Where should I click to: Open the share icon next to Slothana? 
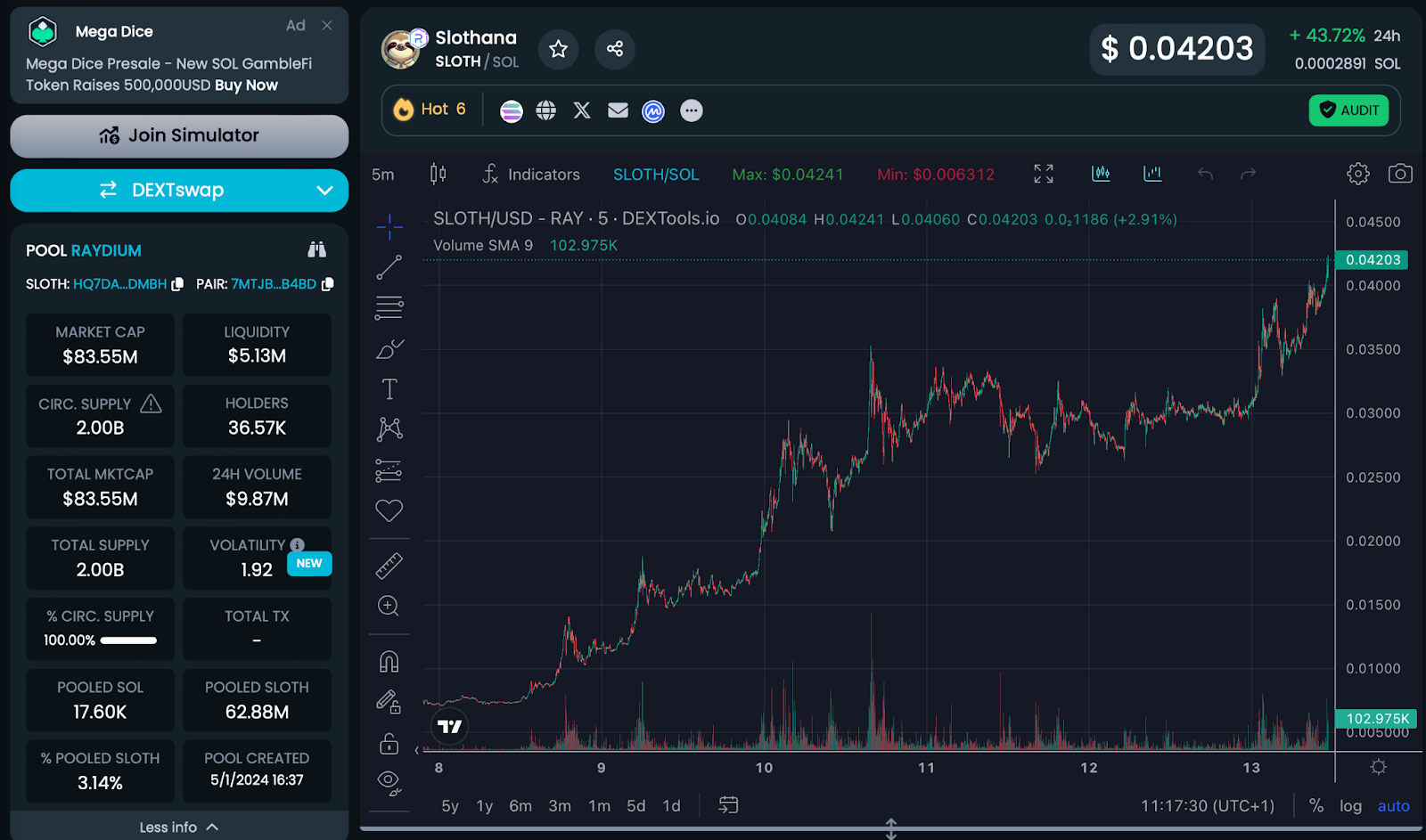[x=615, y=49]
